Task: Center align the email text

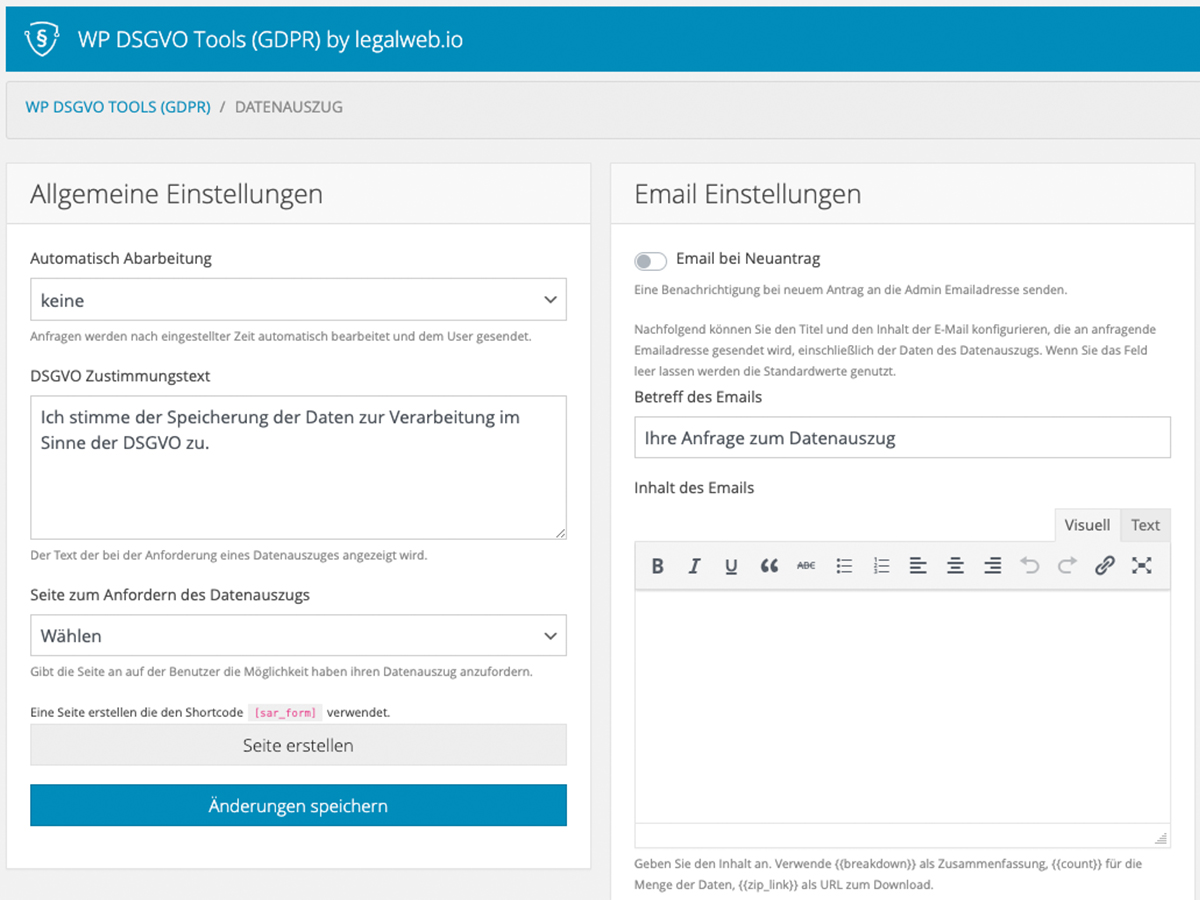Action: point(955,566)
